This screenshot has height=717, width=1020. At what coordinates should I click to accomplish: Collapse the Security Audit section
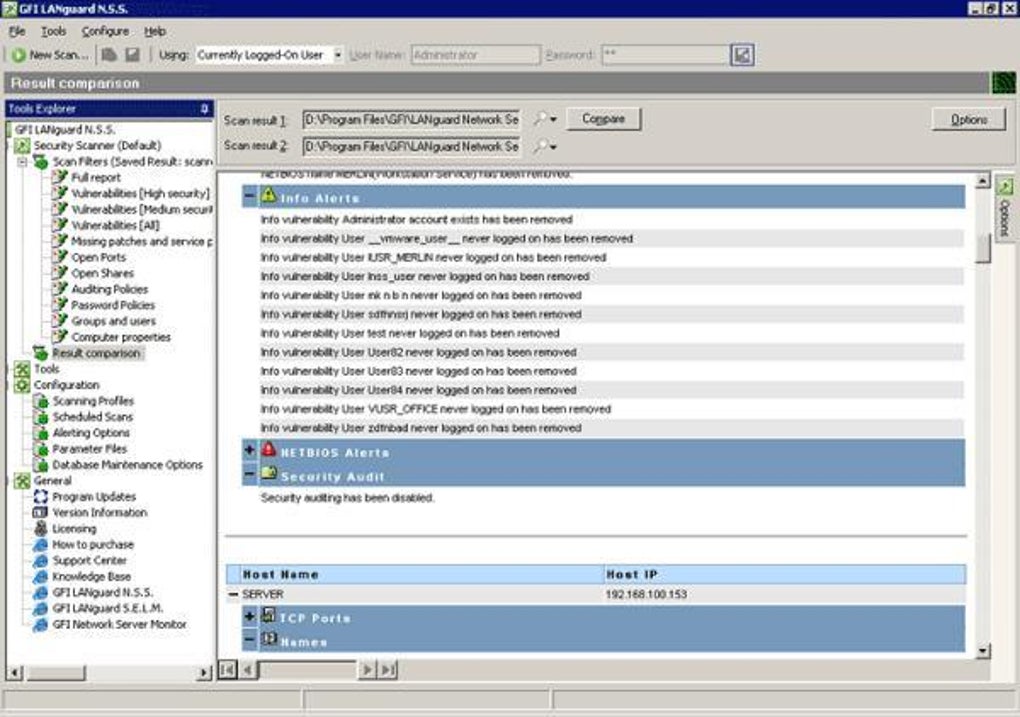pyautogui.click(x=250, y=475)
